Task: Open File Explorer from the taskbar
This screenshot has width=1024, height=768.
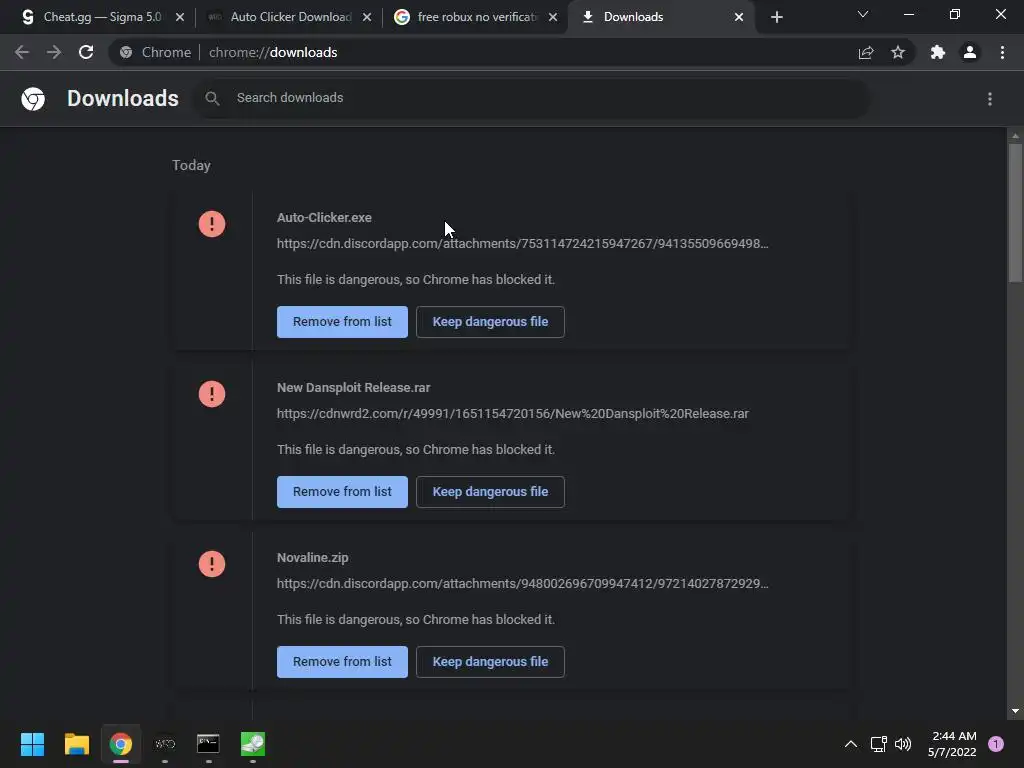Action: (76, 744)
